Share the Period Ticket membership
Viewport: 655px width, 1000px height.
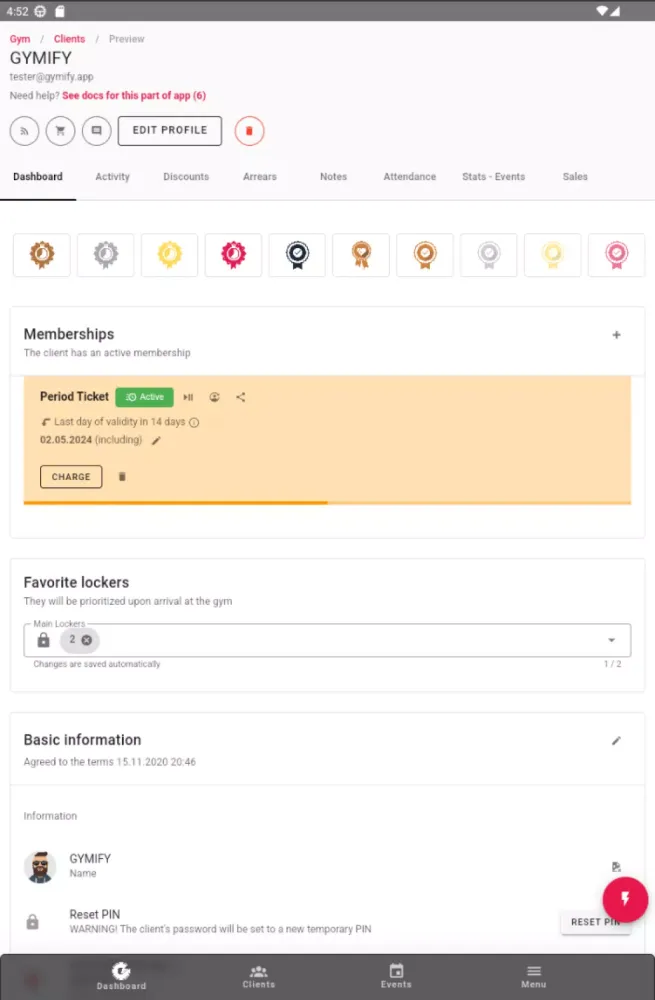tap(240, 397)
